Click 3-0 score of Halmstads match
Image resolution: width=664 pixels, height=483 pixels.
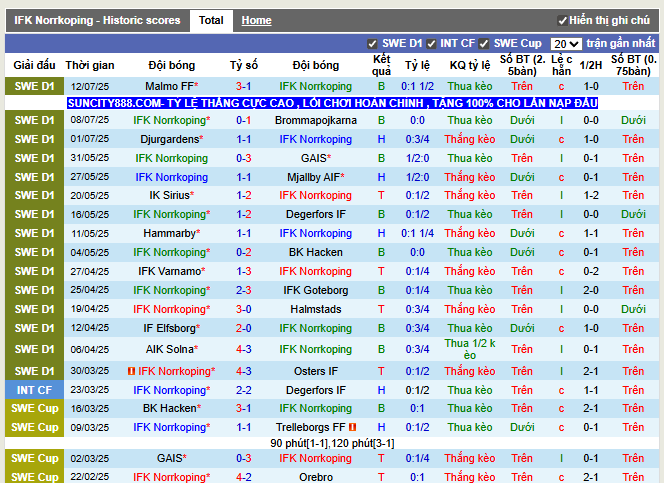tap(243, 309)
